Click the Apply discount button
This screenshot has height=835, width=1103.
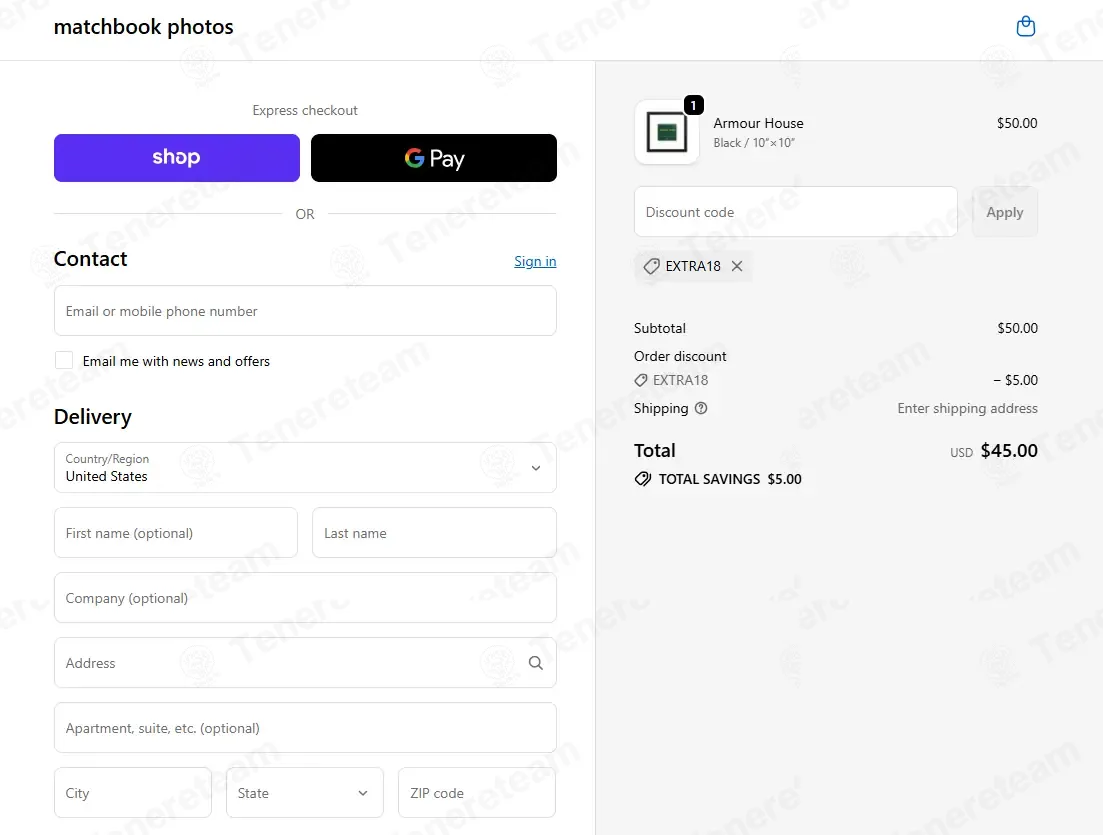pos(1005,212)
